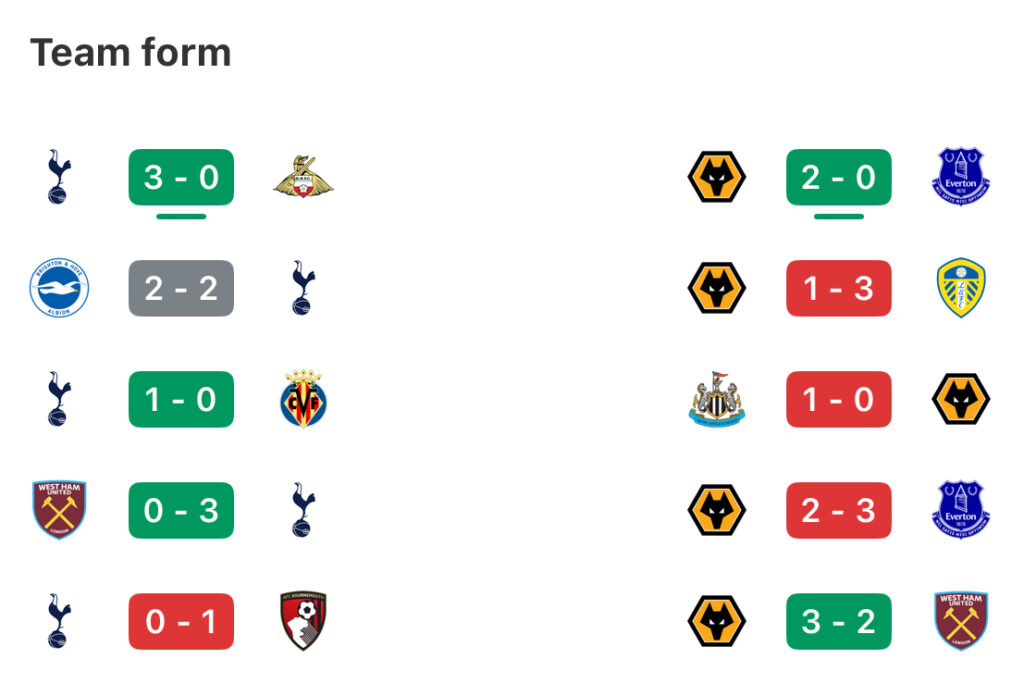Screen dimensions: 1024x684
Task: Click Everton crest next to 2 - 0 score
Action: tap(961, 176)
